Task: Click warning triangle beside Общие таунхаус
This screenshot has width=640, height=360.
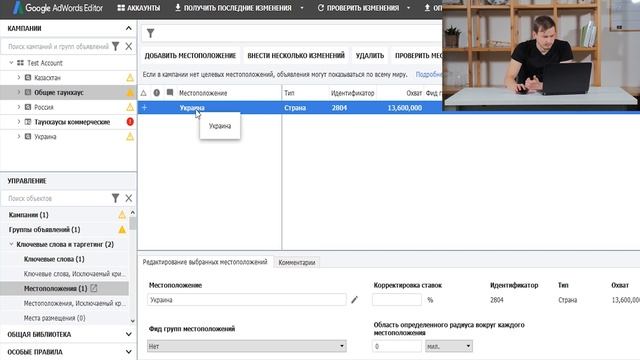Action: click(x=130, y=93)
